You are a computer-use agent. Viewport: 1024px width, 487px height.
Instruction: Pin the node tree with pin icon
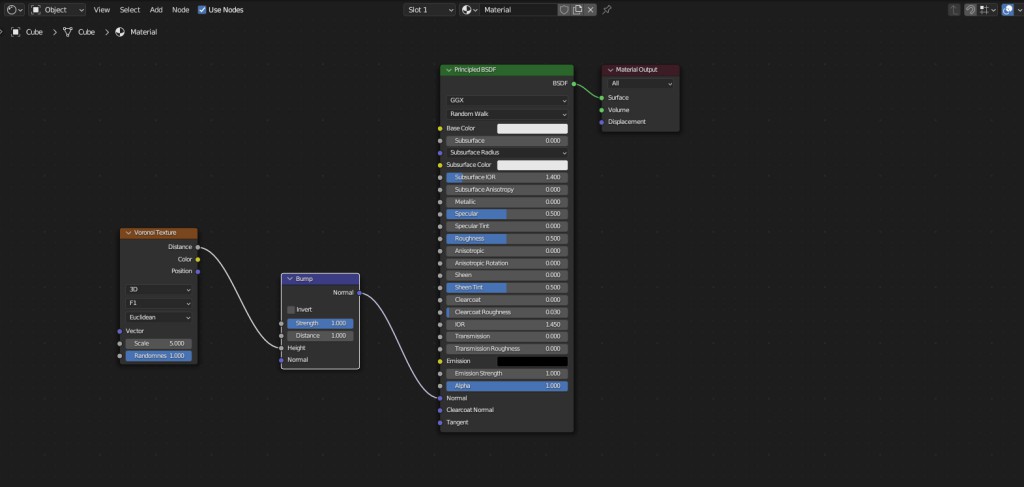[x=607, y=9]
